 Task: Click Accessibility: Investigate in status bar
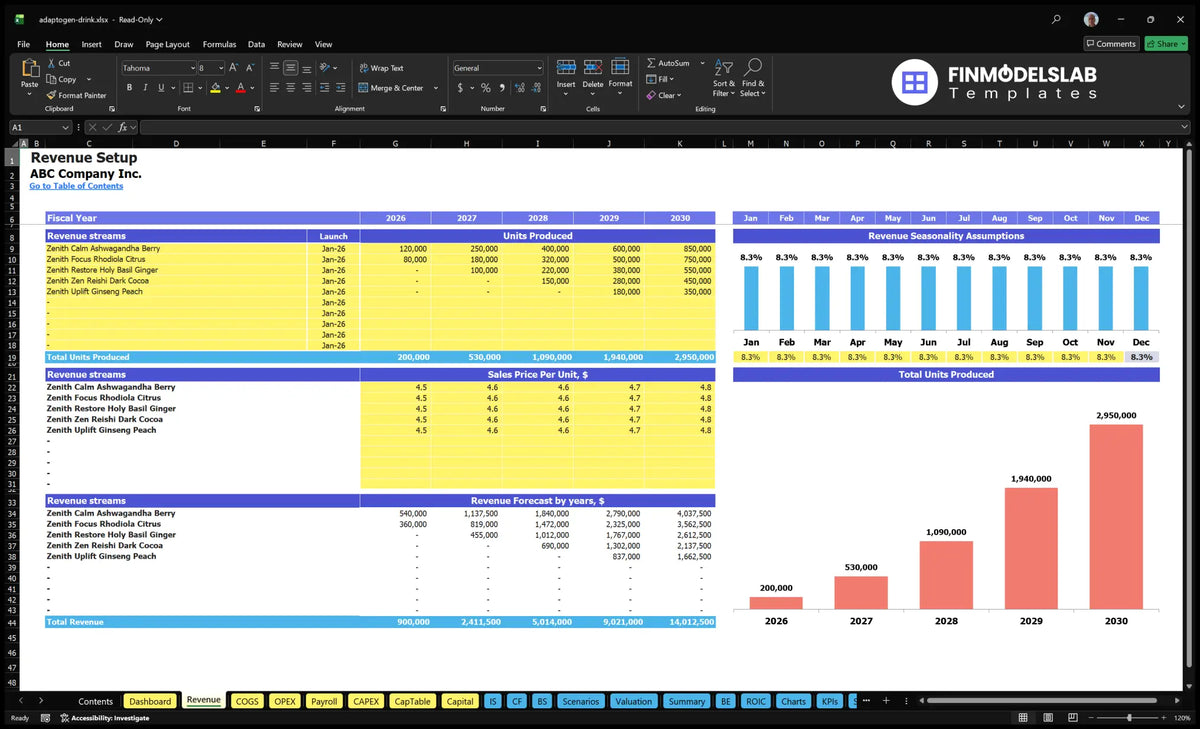coord(104,718)
